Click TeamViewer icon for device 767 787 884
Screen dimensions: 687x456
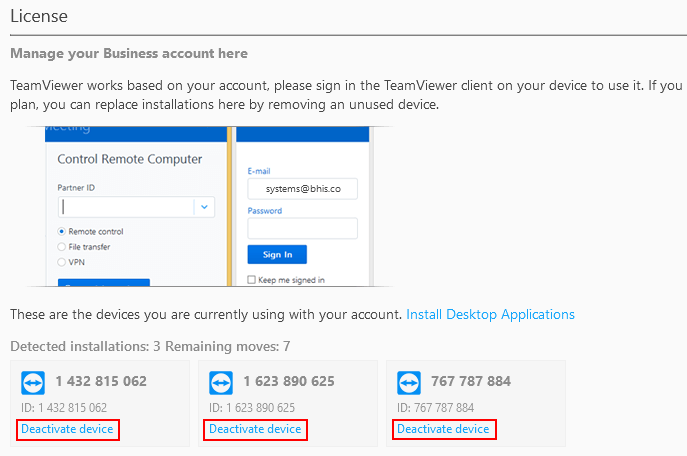click(409, 383)
